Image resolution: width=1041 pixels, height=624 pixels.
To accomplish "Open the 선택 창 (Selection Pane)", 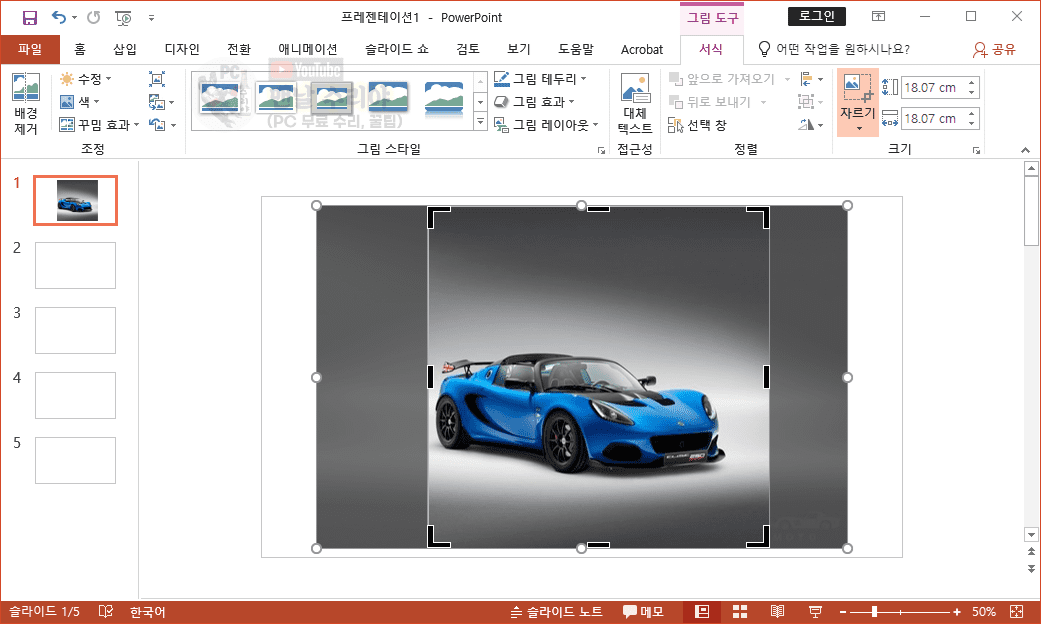I will click(698, 125).
